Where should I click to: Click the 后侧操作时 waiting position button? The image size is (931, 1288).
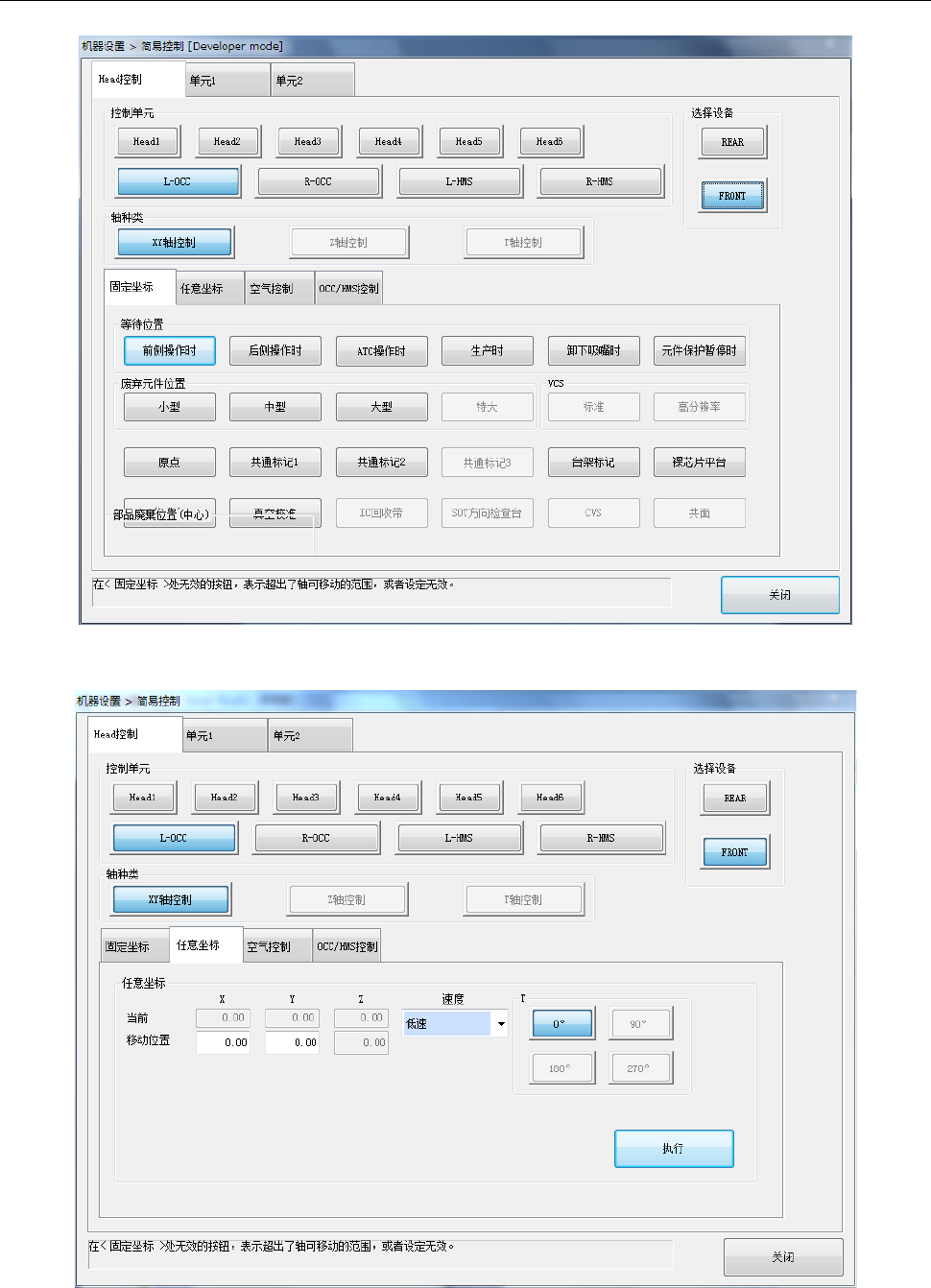[275, 351]
